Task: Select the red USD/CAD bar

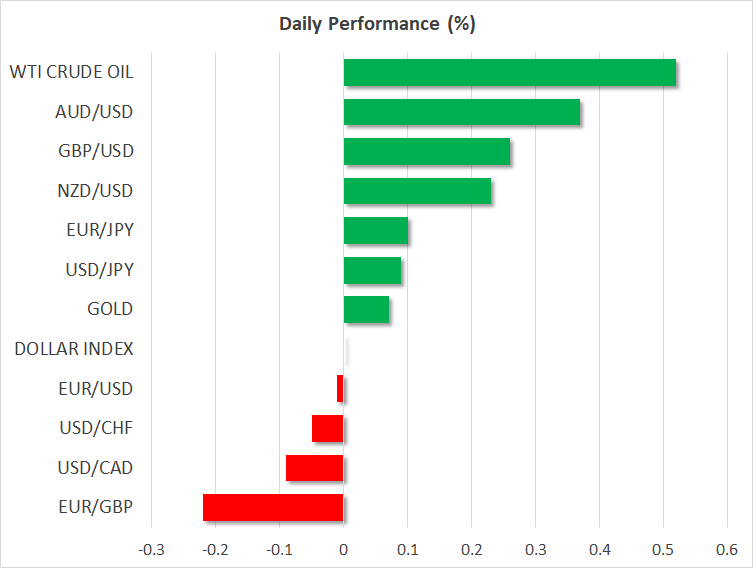Action: pyautogui.click(x=314, y=468)
